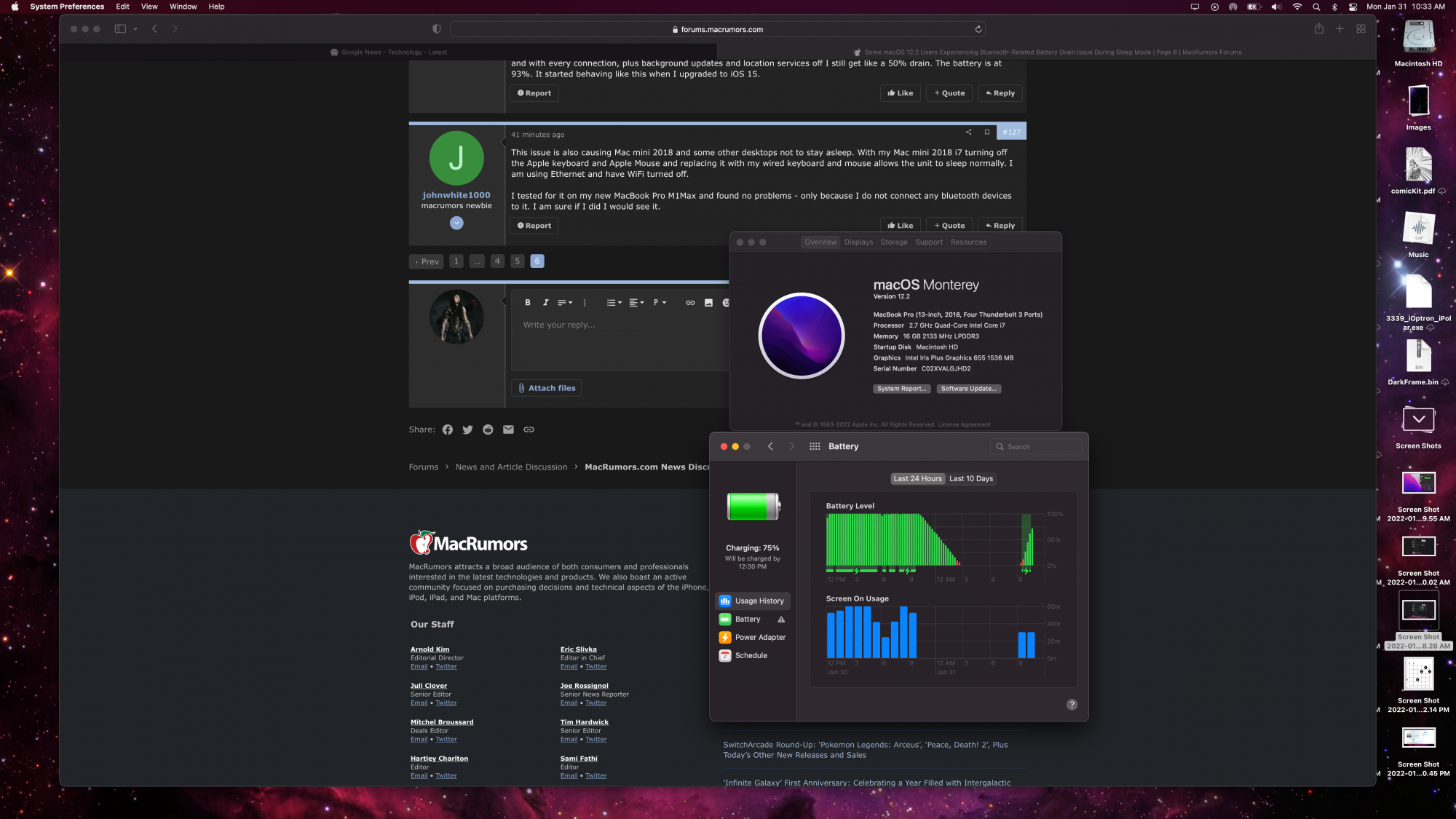This screenshot has width=1456, height=819.
Task: Share page via the Twitter icon
Action: click(x=467, y=430)
